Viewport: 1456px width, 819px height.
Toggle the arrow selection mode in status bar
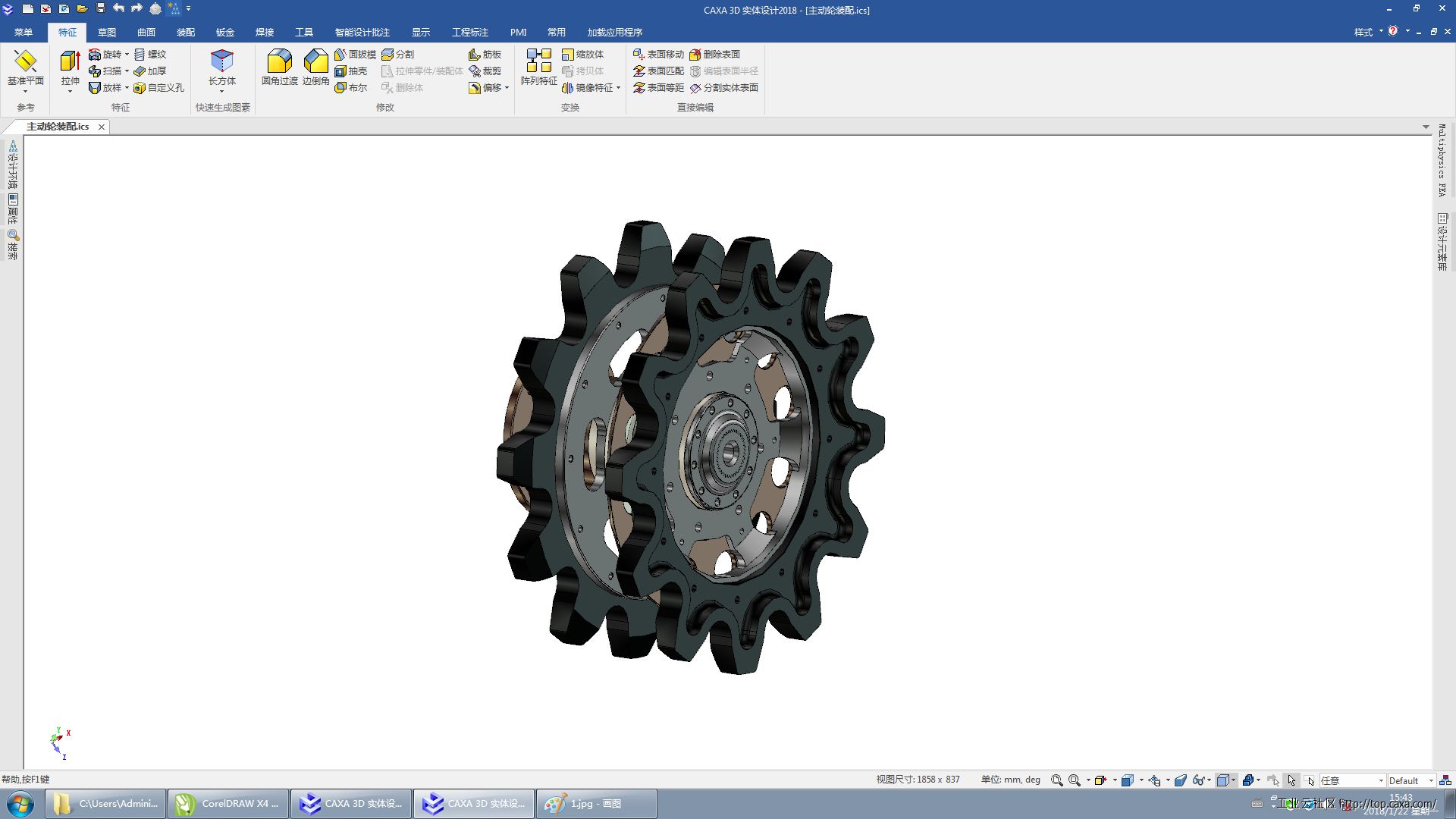pos(1291,780)
